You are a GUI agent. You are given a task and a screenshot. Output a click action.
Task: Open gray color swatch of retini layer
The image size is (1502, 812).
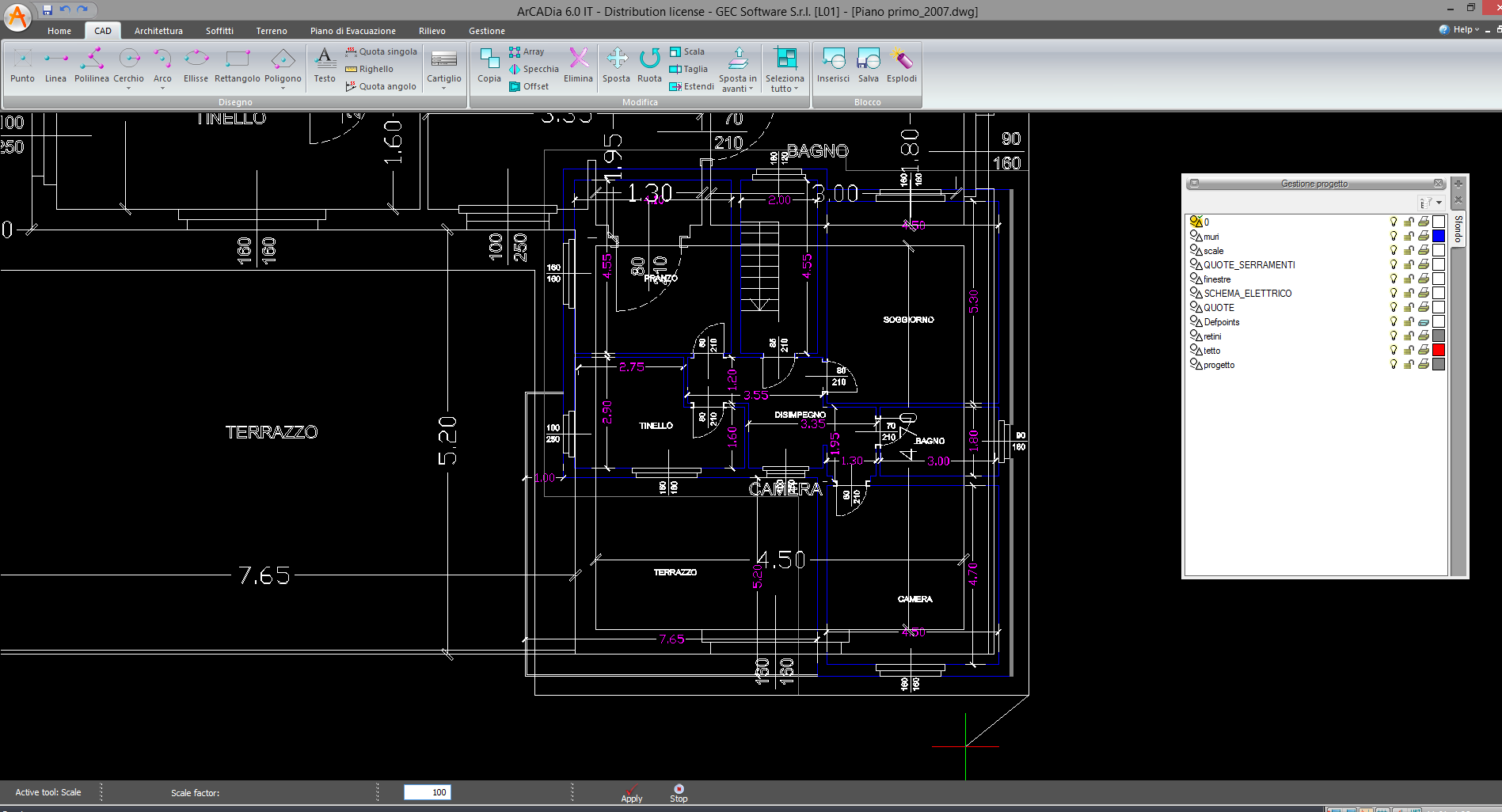click(1439, 336)
